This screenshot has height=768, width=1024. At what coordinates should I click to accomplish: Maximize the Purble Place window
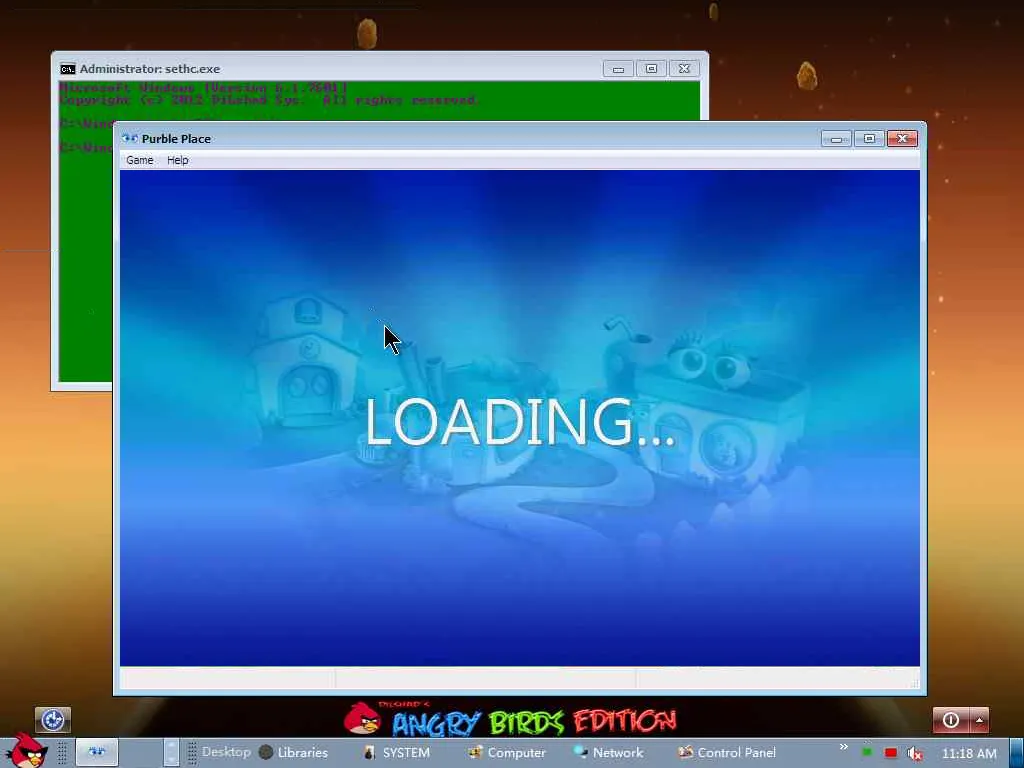pos(869,138)
